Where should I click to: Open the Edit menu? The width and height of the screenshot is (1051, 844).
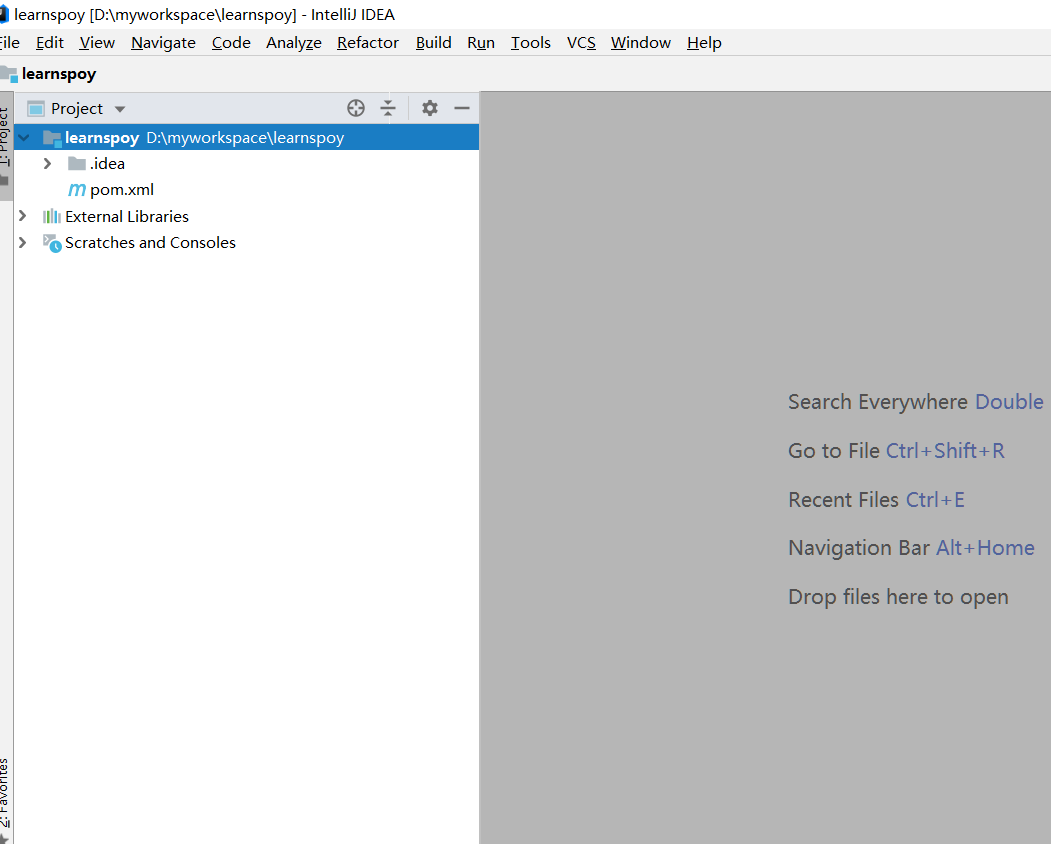tap(50, 43)
